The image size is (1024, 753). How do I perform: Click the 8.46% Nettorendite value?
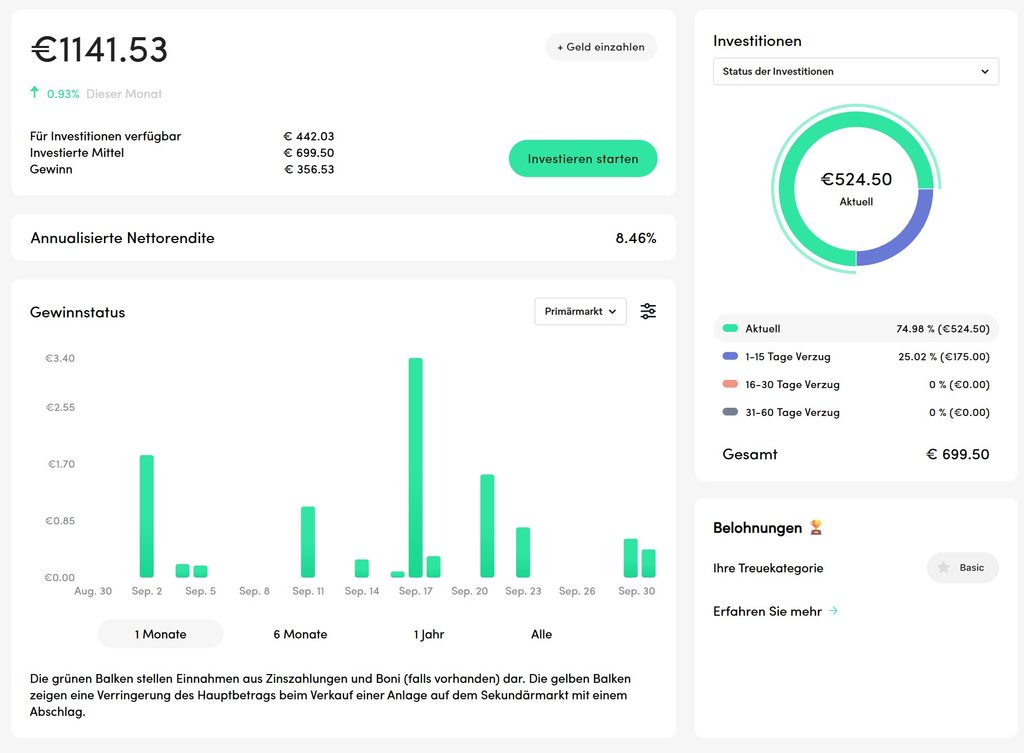(x=635, y=238)
